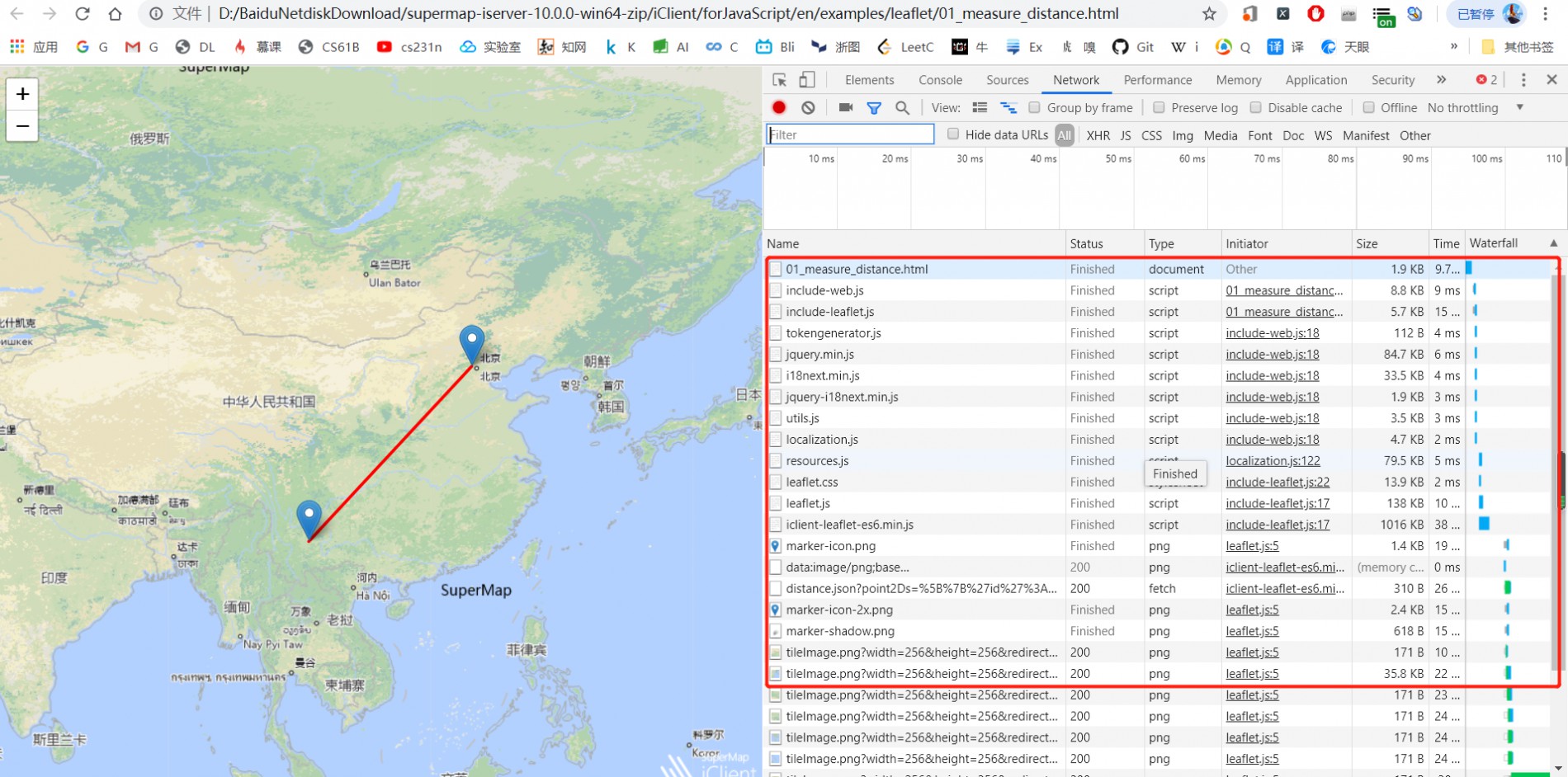The width and height of the screenshot is (1568, 777).
Task: Click the browser reload icon
Action: pyautogui.click(x=82, y=14)
